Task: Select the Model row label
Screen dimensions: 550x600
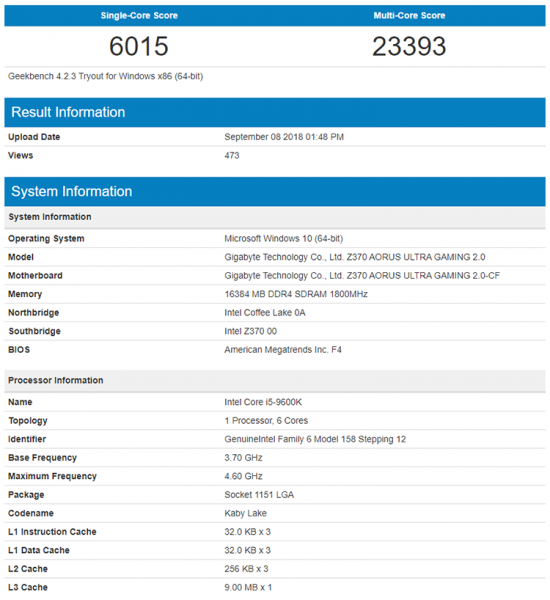Action: pyautogui.click(x=21, y=257)
